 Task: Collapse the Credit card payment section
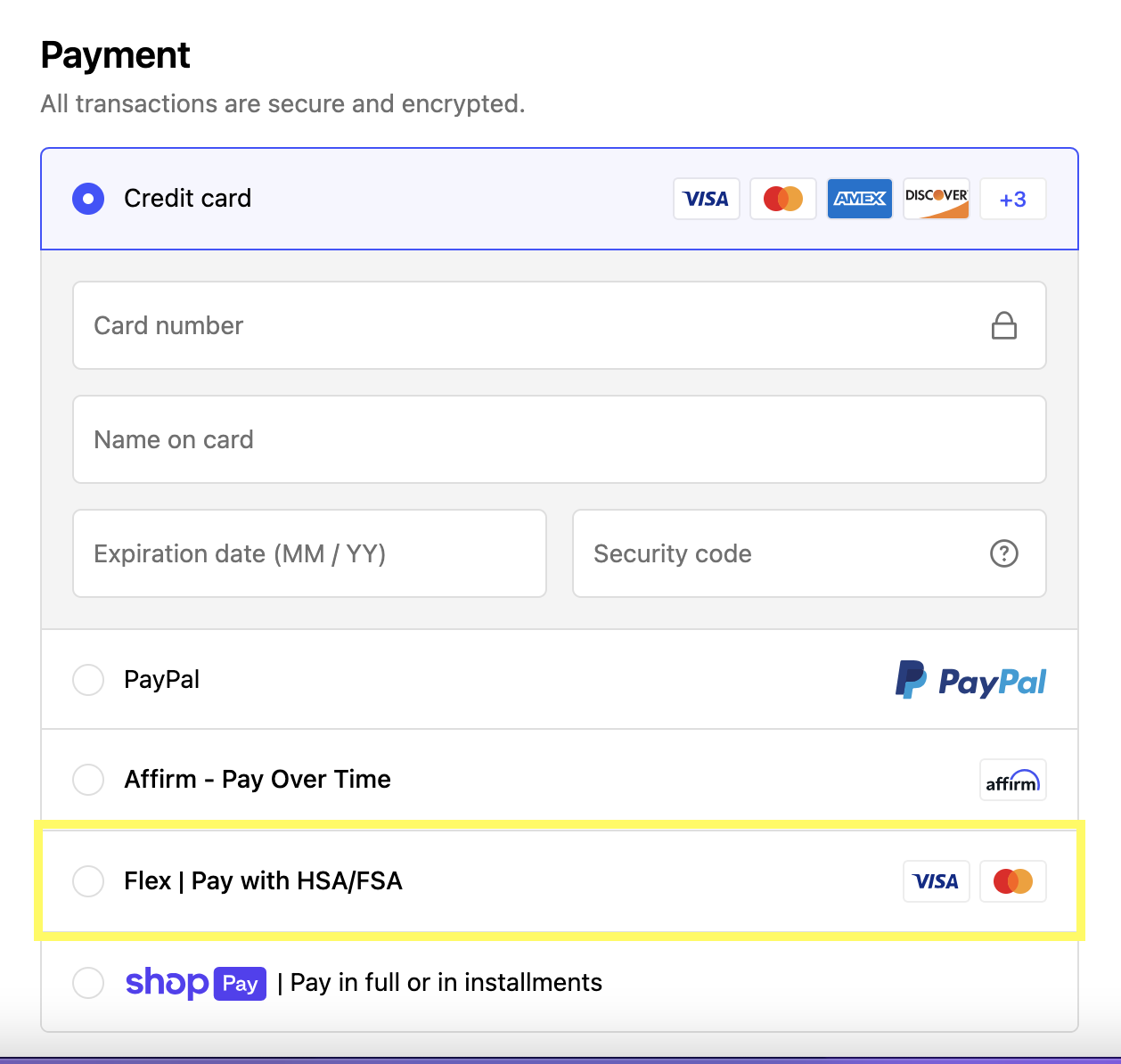88,199
